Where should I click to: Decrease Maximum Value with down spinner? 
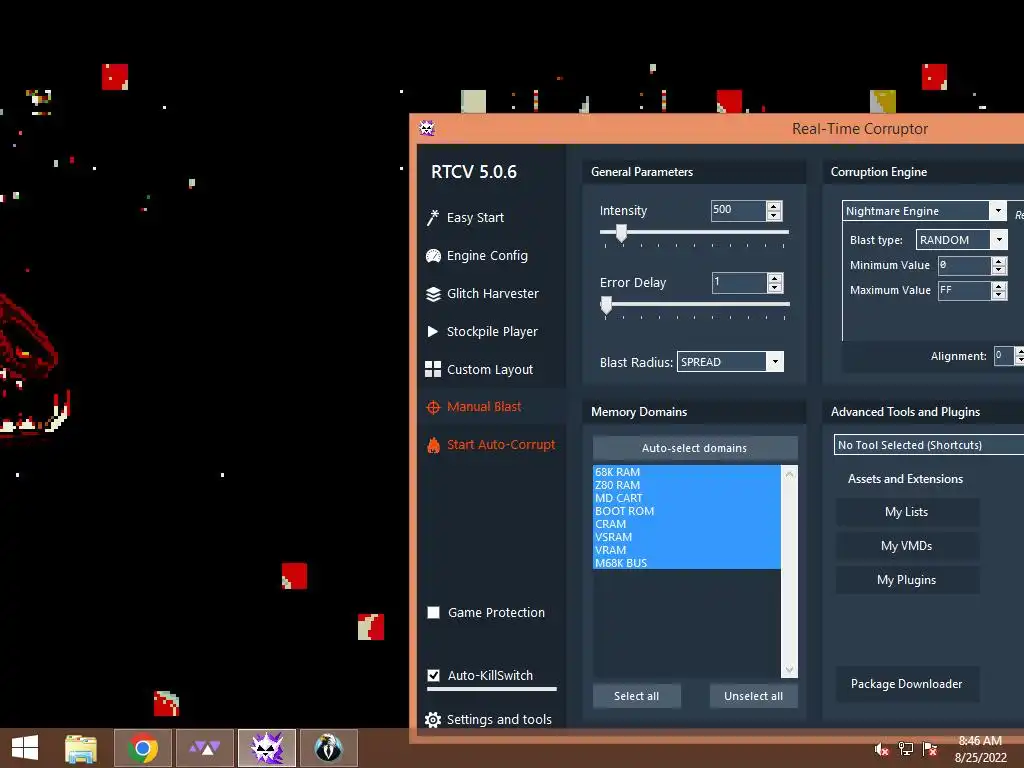999,295
